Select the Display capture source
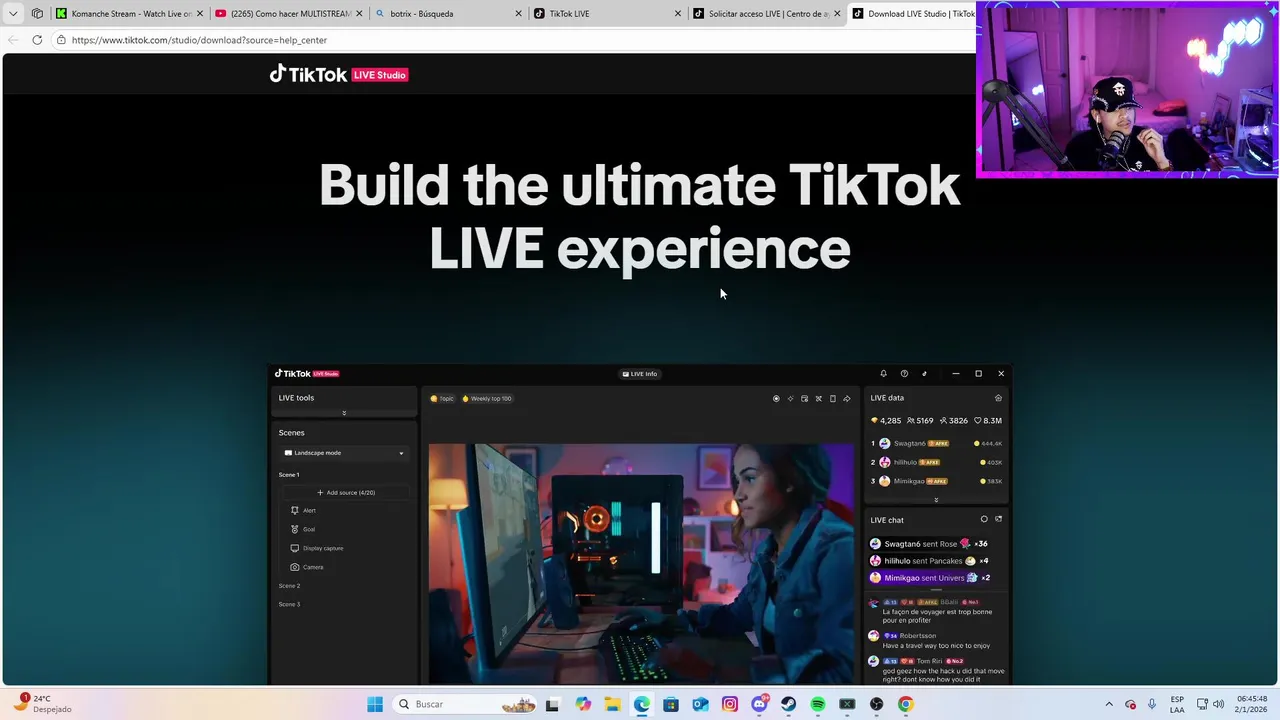Viewport: 1280px width, 720px height. click(x=317, y=548)
